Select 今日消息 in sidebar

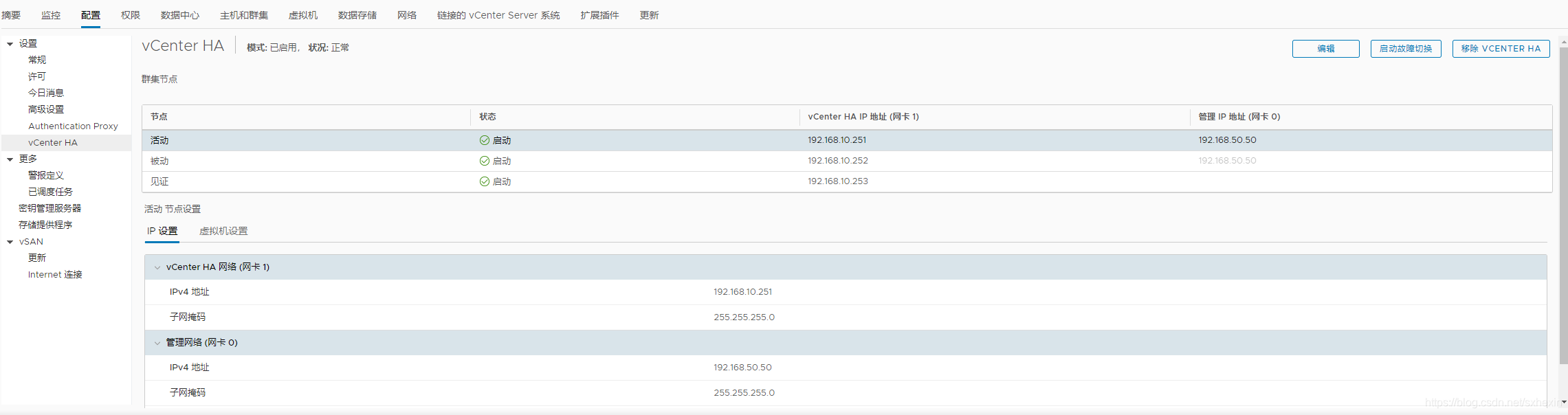coord(46,93)
